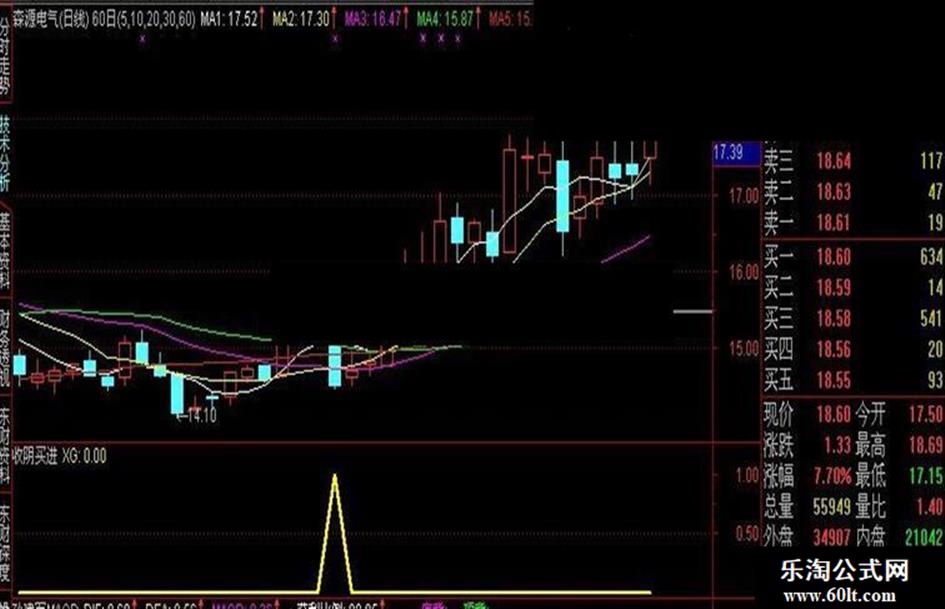Screen dimensions: 945x609
Task: Click the cyan candlestick marked 14.10
Action: pyautogui.click(x=177, y=394)
